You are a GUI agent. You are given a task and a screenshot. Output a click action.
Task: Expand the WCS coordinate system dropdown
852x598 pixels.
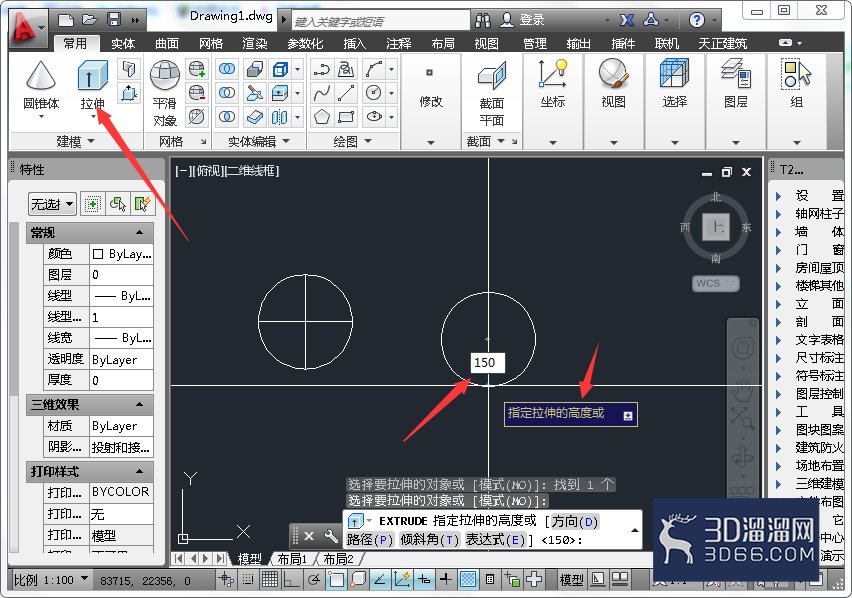tap(716, 284)
